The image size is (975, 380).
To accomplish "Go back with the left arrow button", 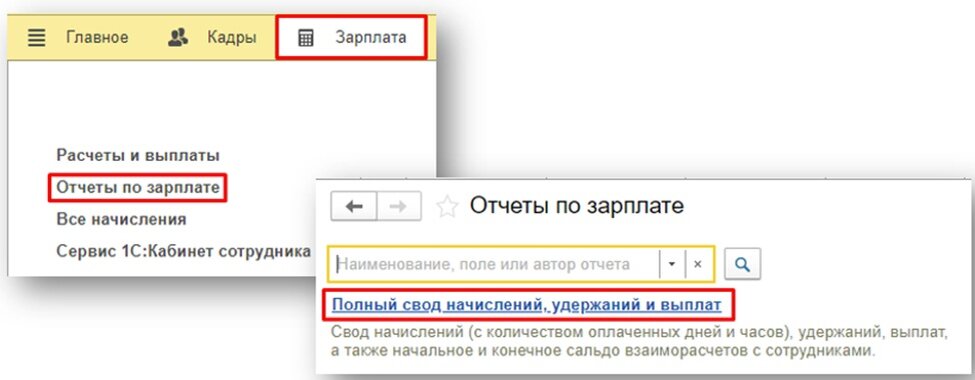I will [x=354, y=206].
